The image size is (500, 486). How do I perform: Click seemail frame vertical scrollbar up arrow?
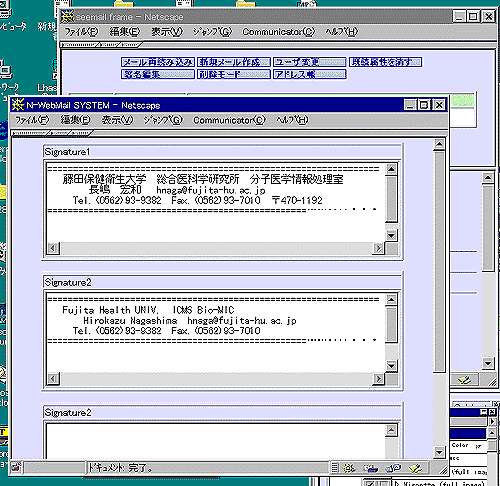click(488, 178)
